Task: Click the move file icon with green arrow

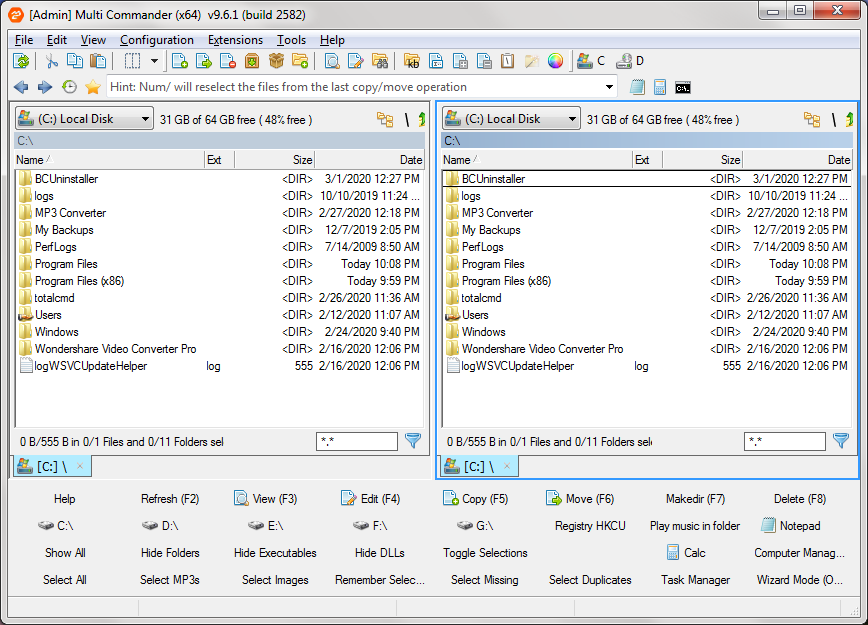Action: click(204, 61)
